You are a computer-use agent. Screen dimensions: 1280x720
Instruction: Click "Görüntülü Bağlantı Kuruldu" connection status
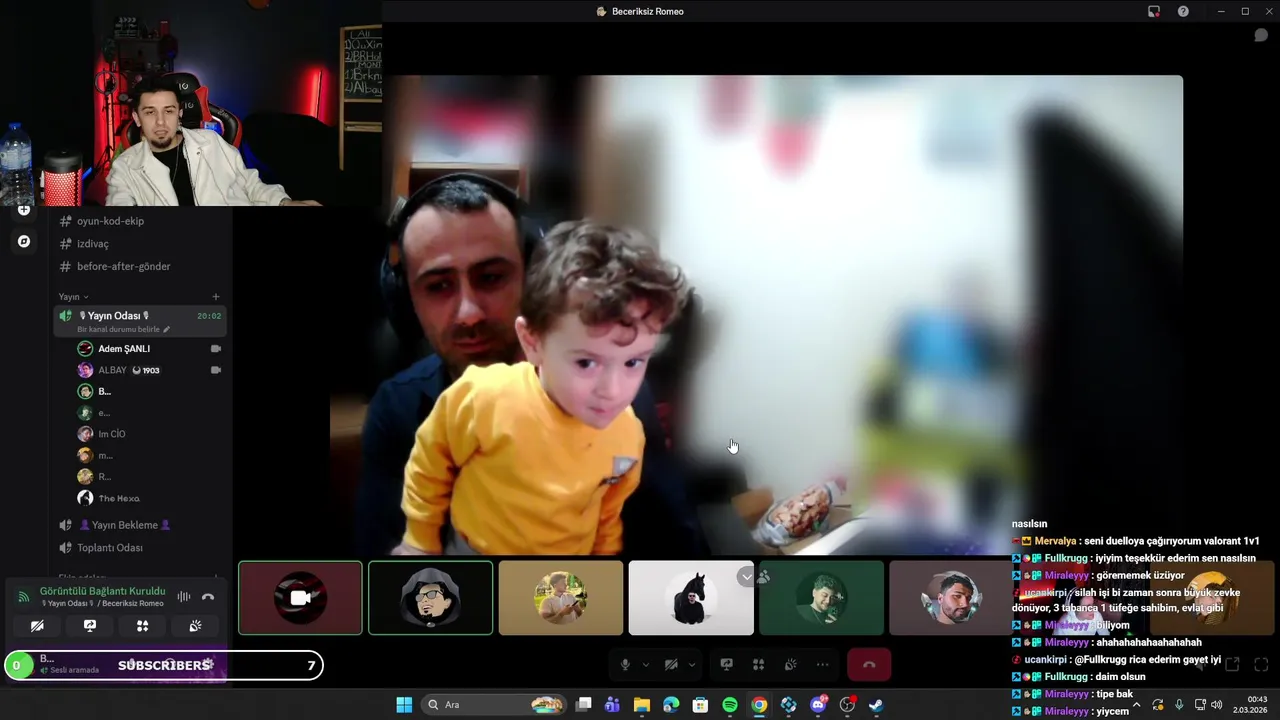pyautogui.click(x=102, y=591)
